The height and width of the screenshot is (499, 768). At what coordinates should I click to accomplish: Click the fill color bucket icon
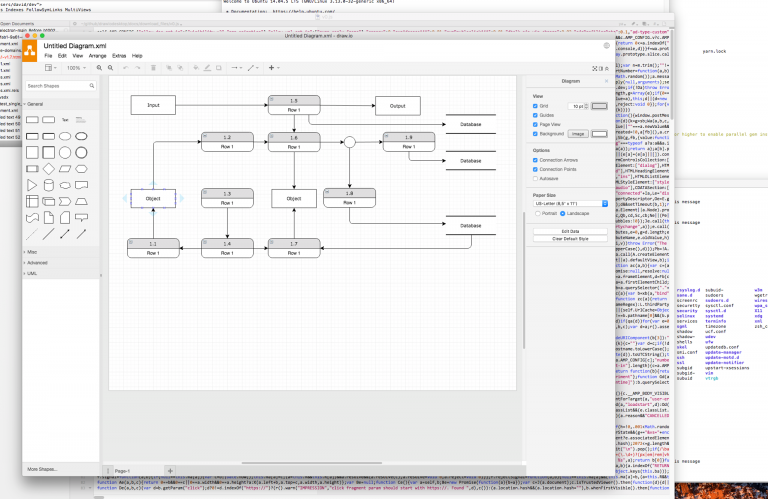[196, 68]
